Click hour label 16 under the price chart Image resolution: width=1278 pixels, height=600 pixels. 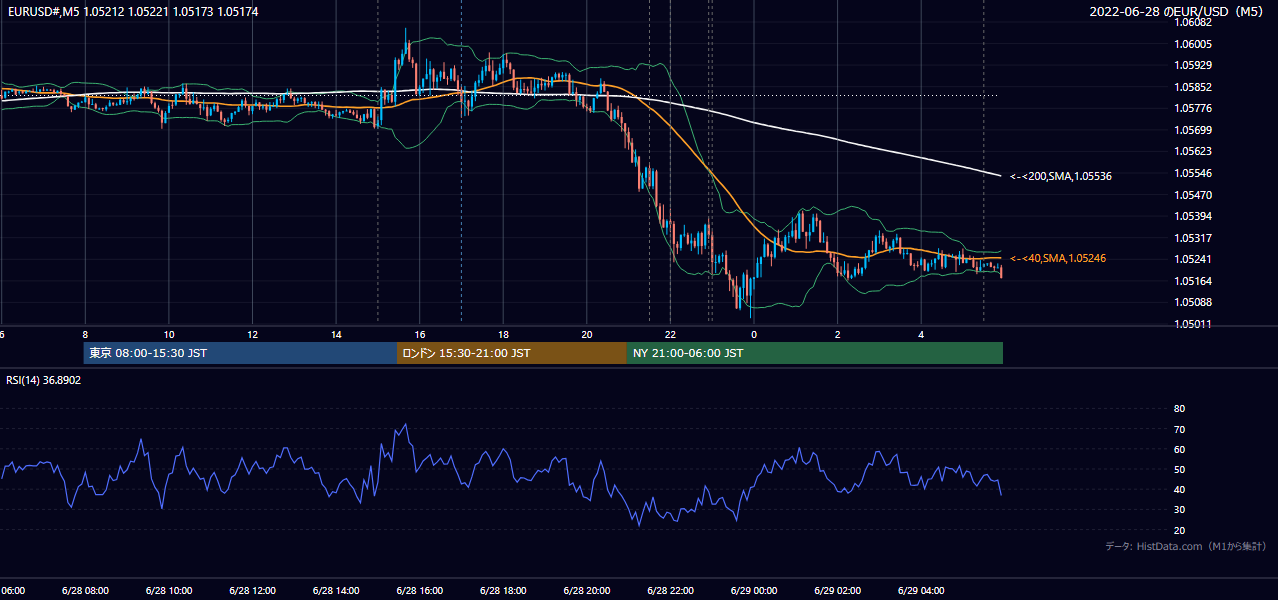click(420, 334)
